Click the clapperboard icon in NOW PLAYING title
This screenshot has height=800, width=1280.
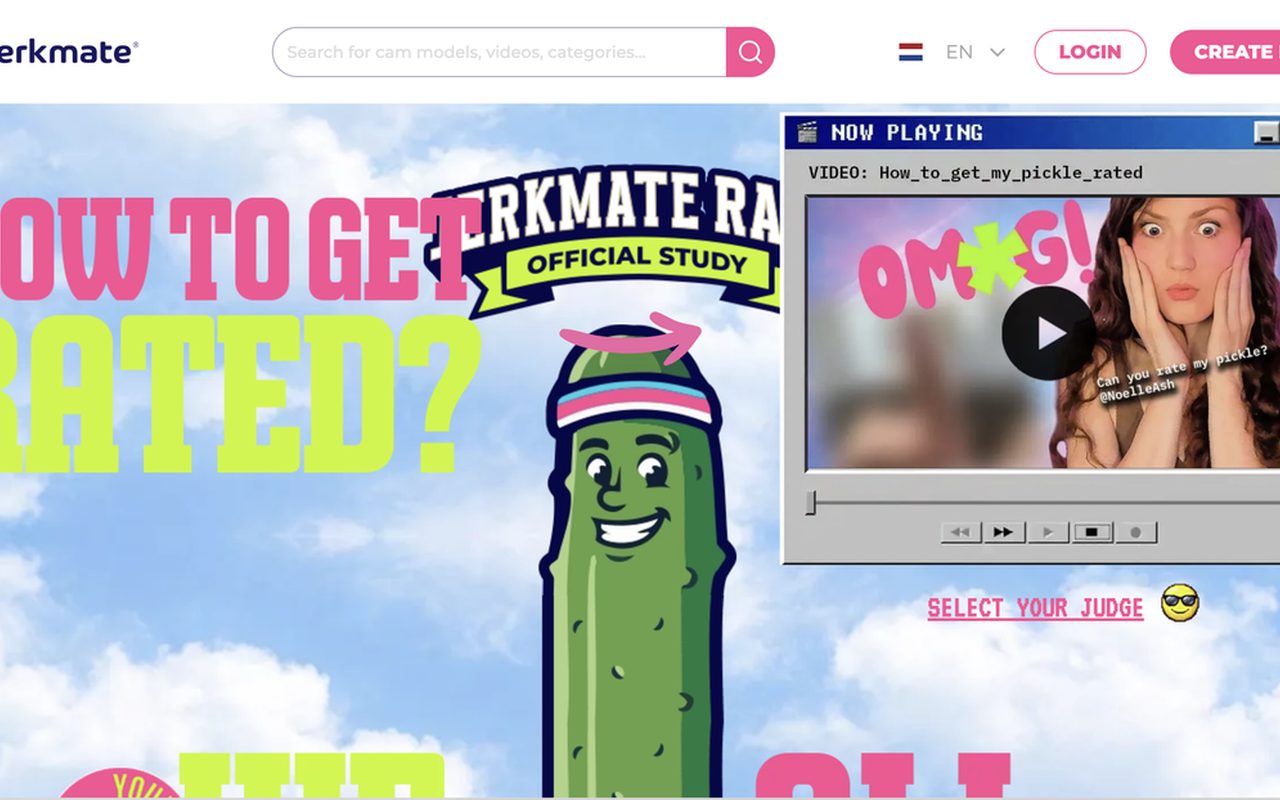807,132
